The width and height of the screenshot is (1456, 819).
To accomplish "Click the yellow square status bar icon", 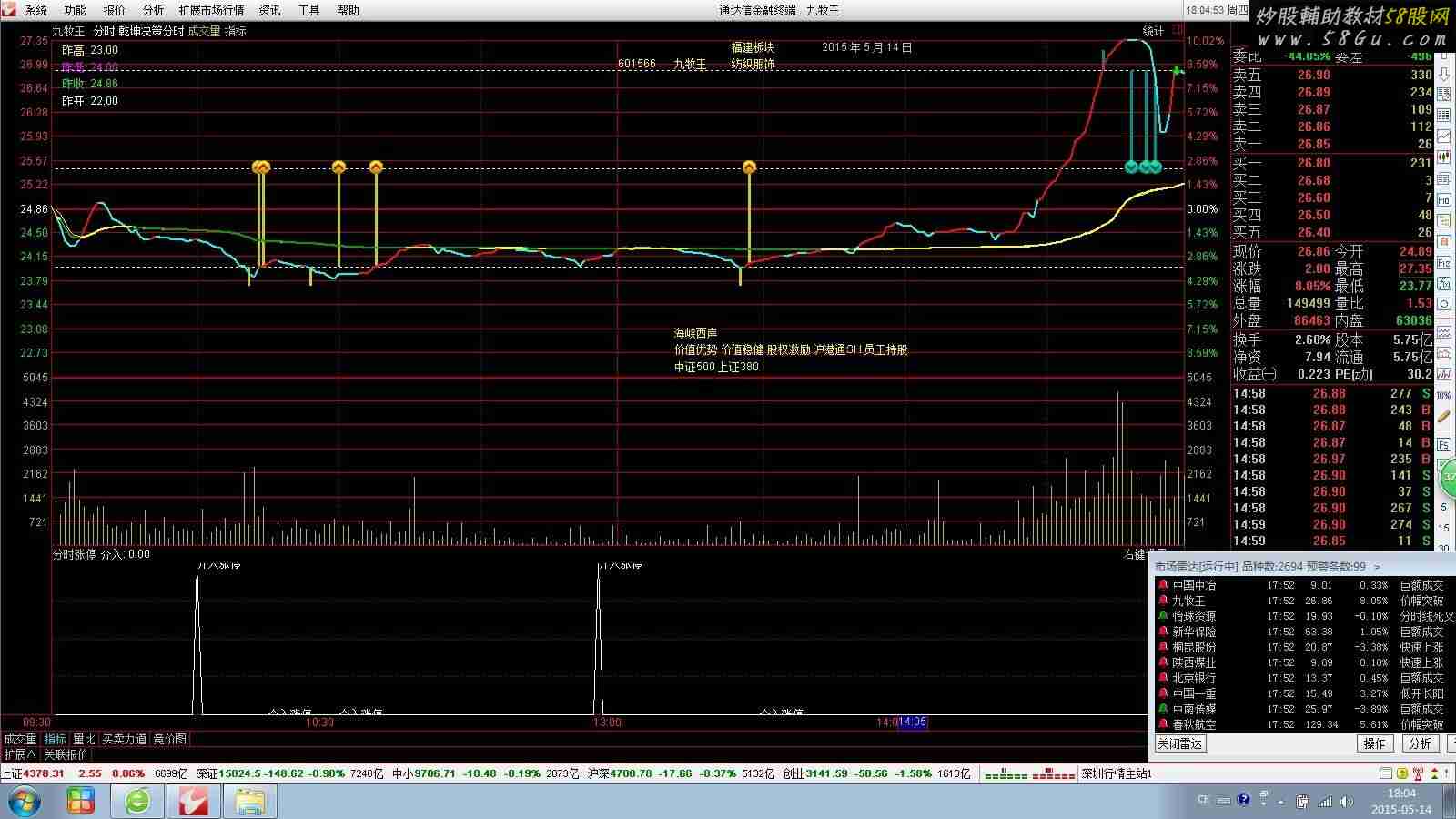I will click(1402, 773).
